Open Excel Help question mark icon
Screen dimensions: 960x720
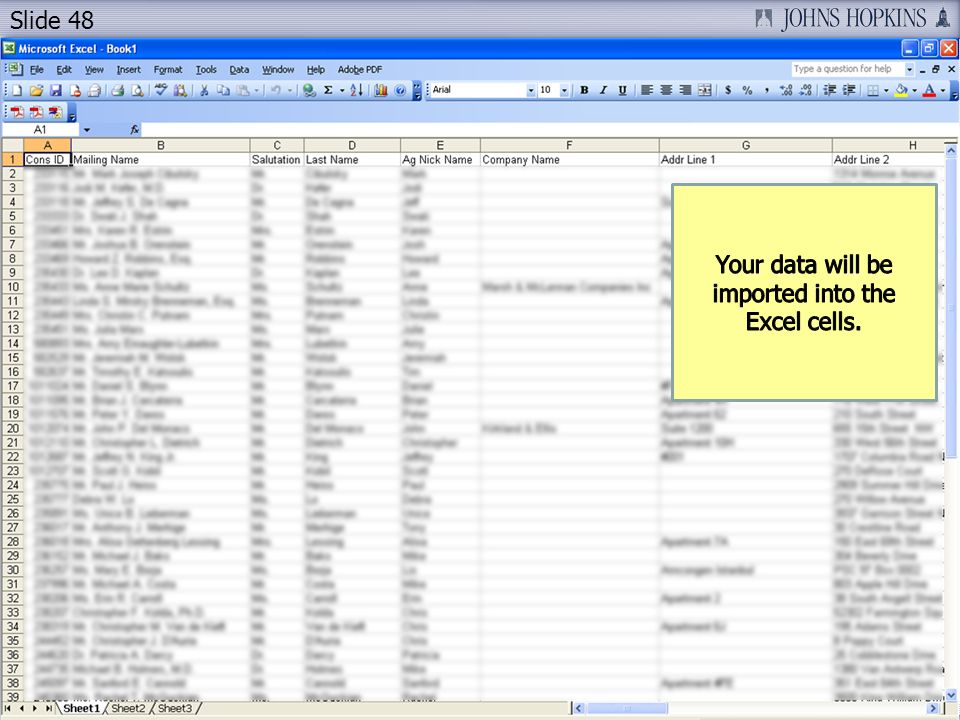[x=400, y=91]
